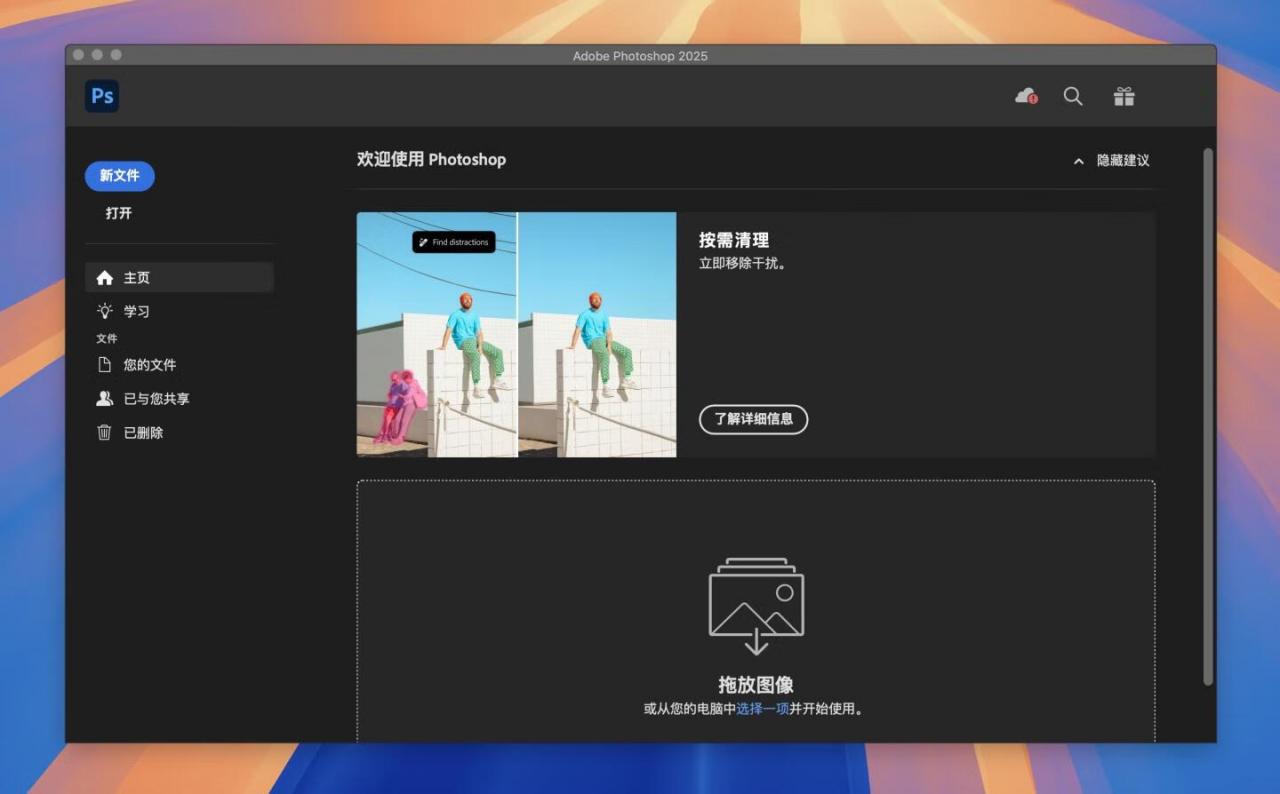The width and height of the screenshot is (1280, 794).
Task: Click the Ps logo icon
Action: pos(101,95)
